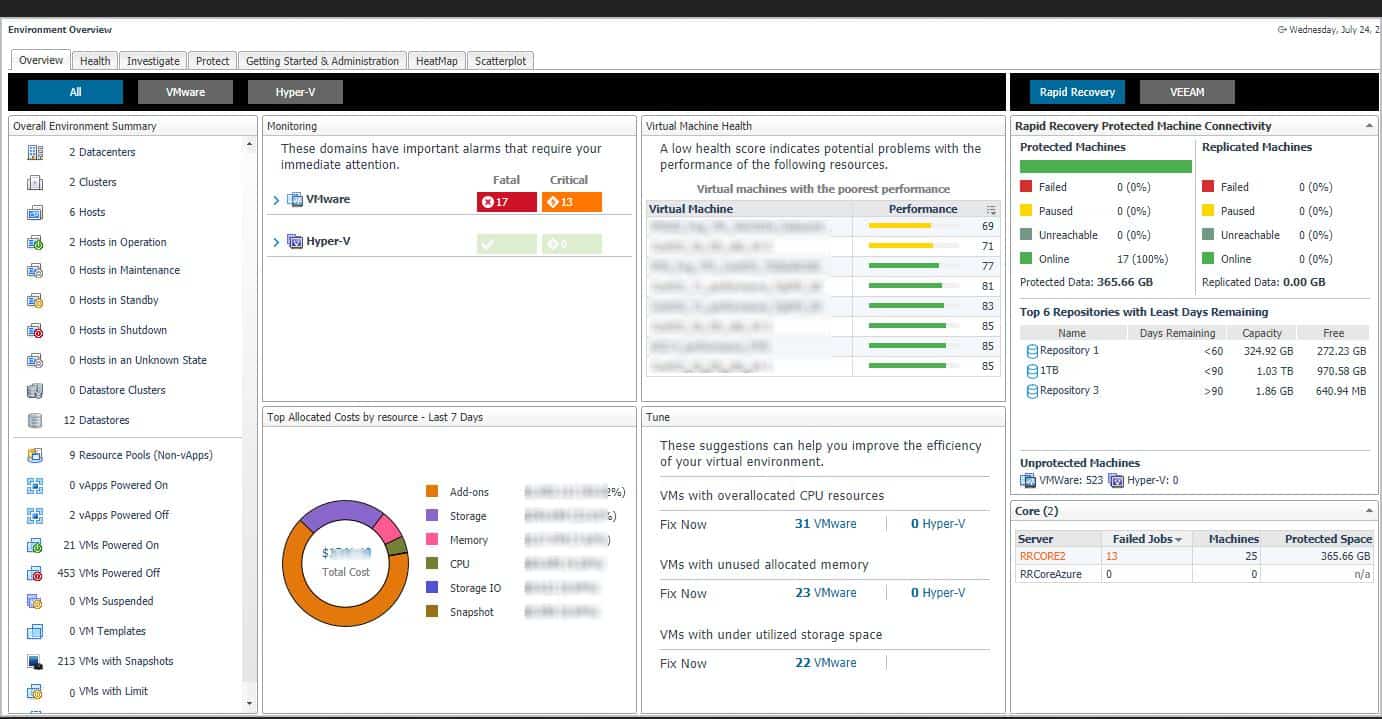
Task: Open 23 VMware unused allocated memory link
Action: [x=825, y=593]
